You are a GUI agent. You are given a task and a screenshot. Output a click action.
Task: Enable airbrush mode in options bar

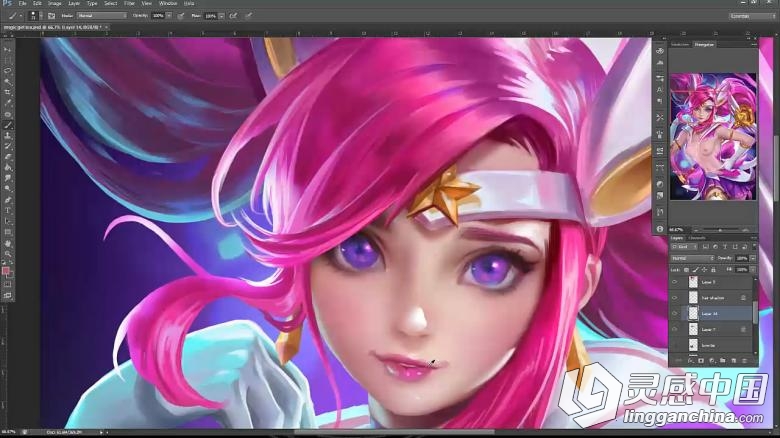click(233, 16)
